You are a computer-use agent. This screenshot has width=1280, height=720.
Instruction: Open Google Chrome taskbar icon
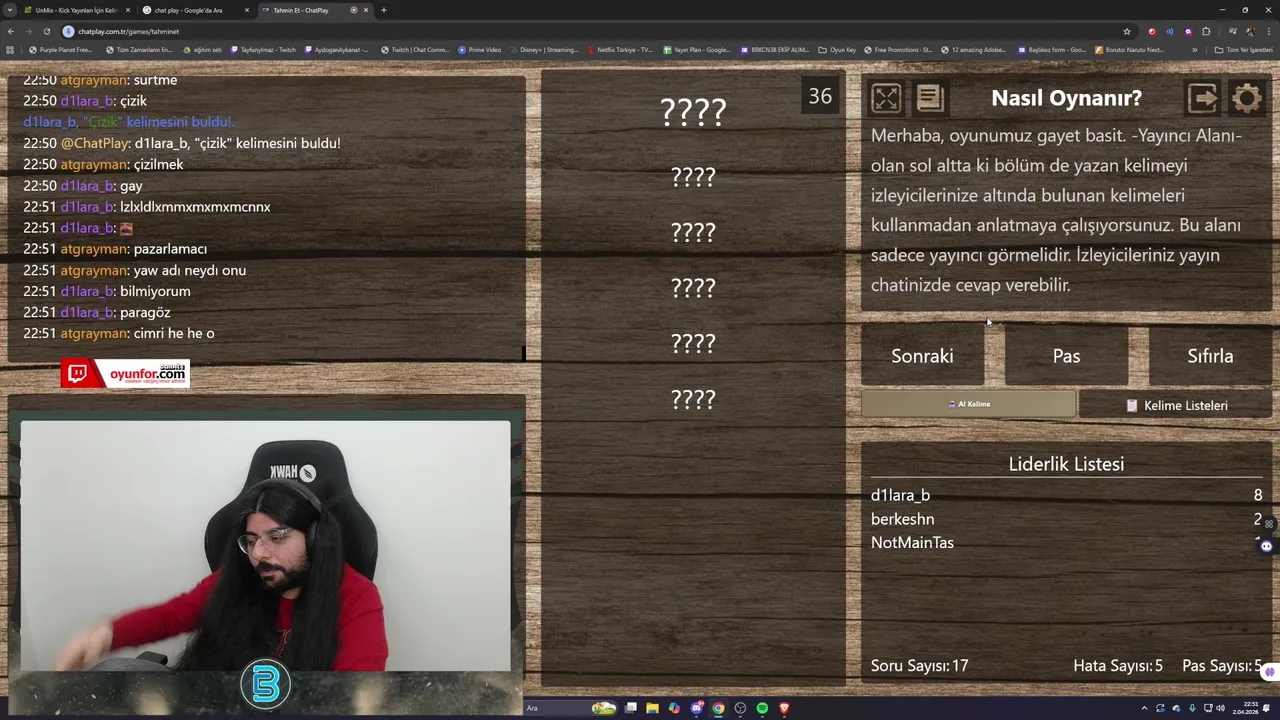point(718,708)
